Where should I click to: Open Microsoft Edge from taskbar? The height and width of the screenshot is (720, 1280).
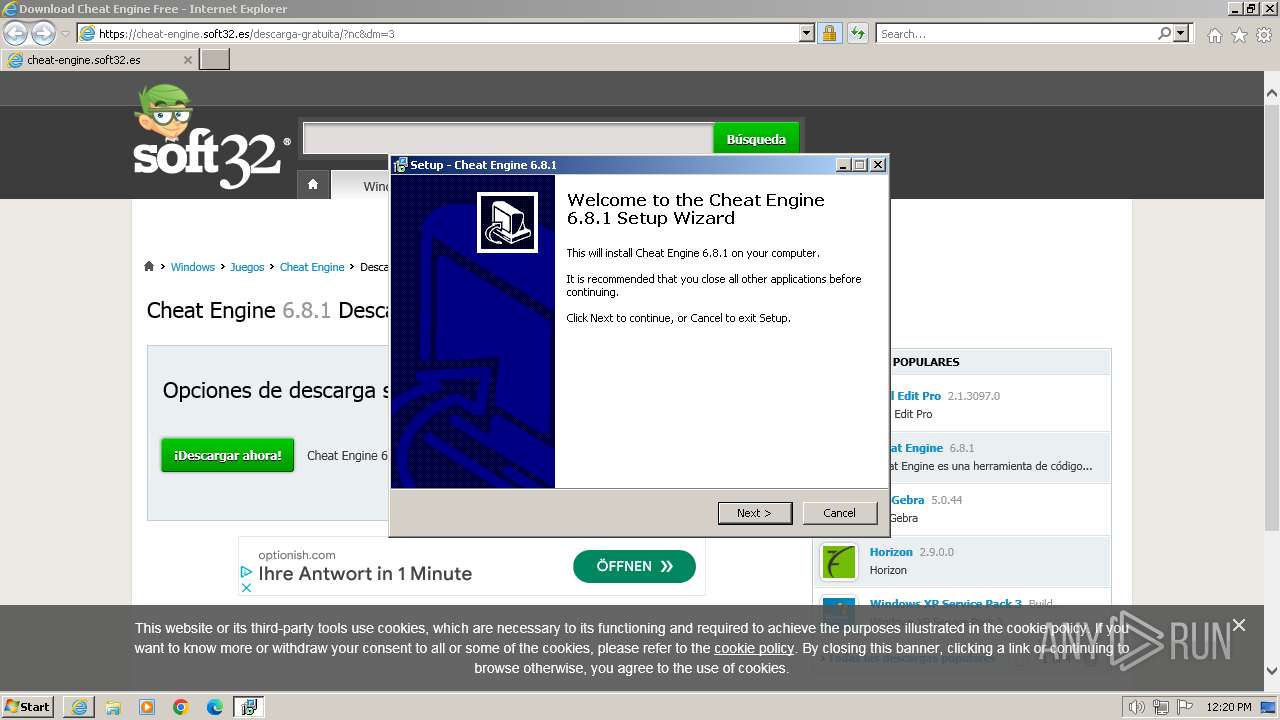click(215, 707)
